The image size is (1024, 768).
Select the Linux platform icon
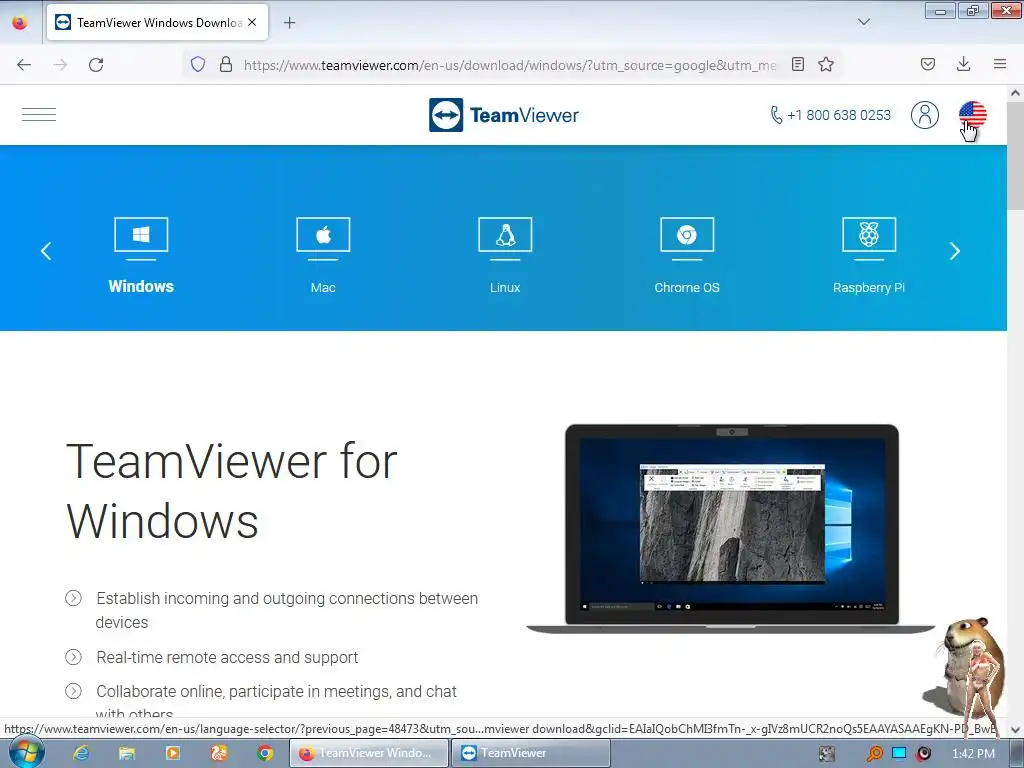505,238
